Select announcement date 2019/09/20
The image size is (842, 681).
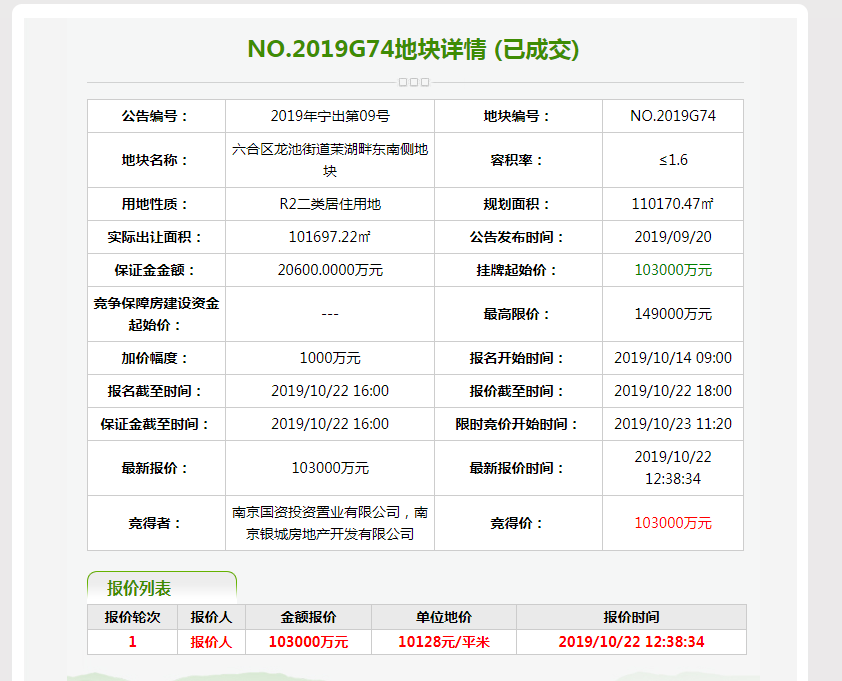[x=673, y=237]
